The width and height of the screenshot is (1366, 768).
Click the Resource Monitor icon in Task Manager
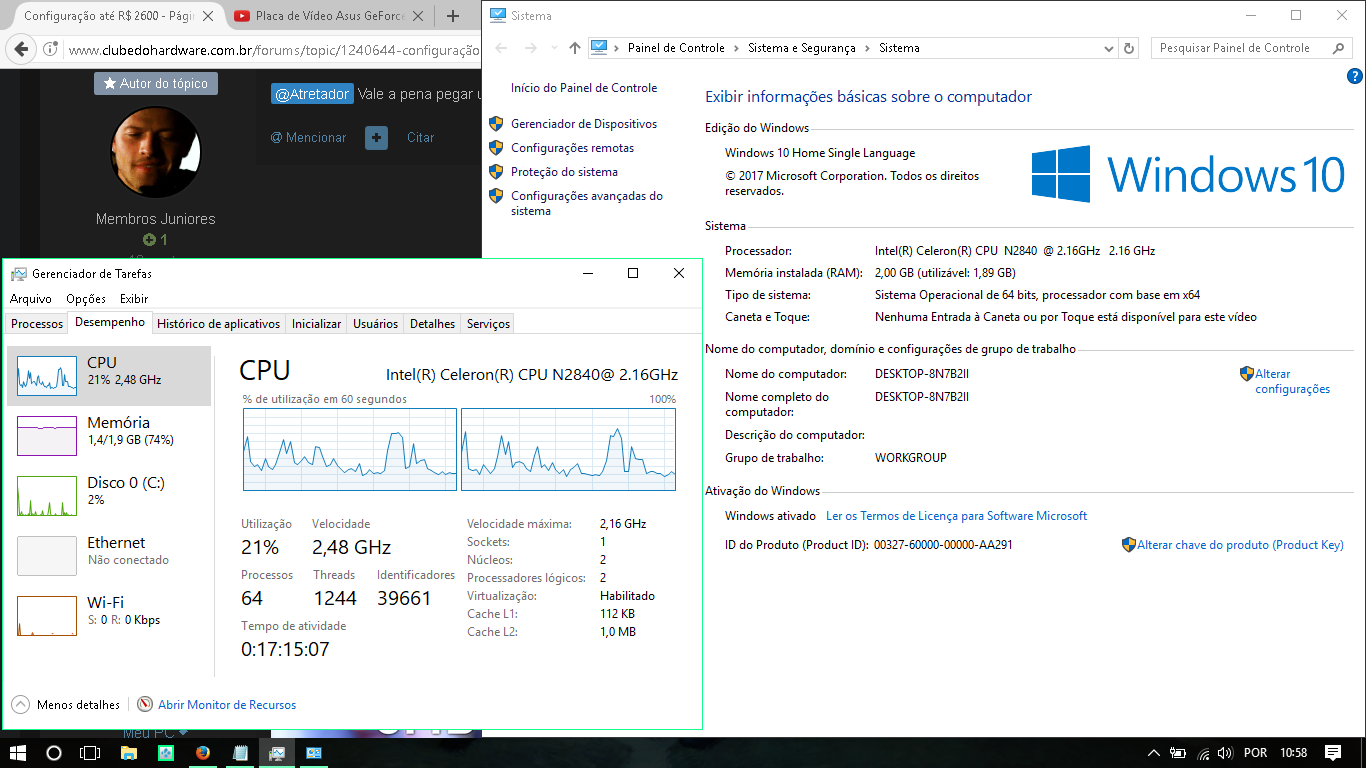pyautogui.click(x=145, y=705)
